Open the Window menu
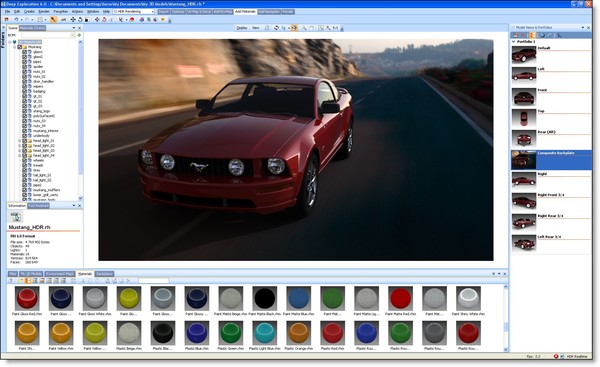 coord(93,12)
